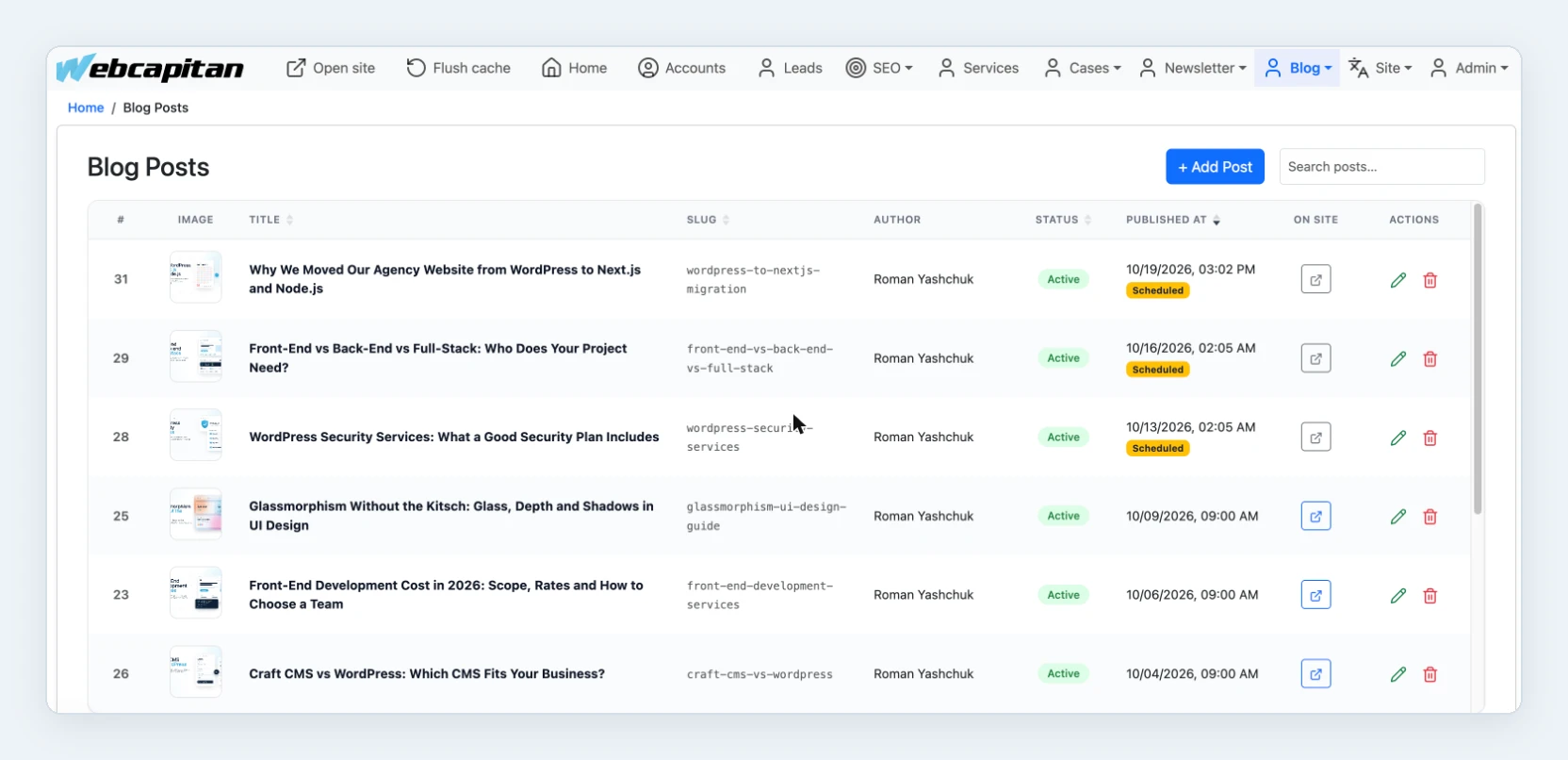Focus the Search posts field

tap(1381, 167)
